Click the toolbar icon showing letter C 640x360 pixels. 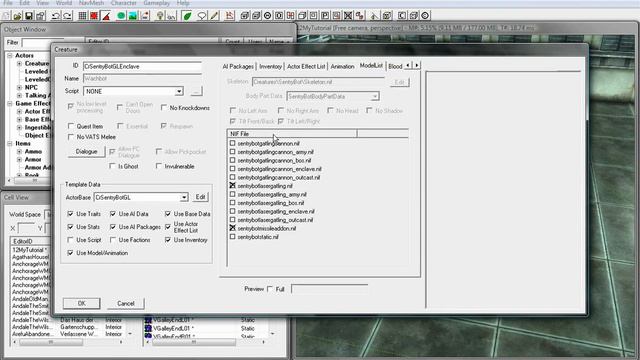[x=402, y=16]
